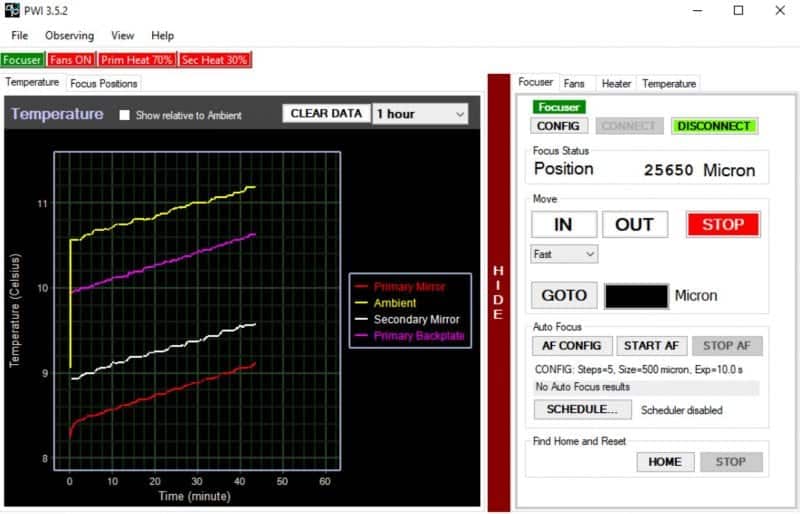The height and width of the screenshot is (514, 800).
Task: Expand the Fast speed dropdown
Action: point(564,254)
